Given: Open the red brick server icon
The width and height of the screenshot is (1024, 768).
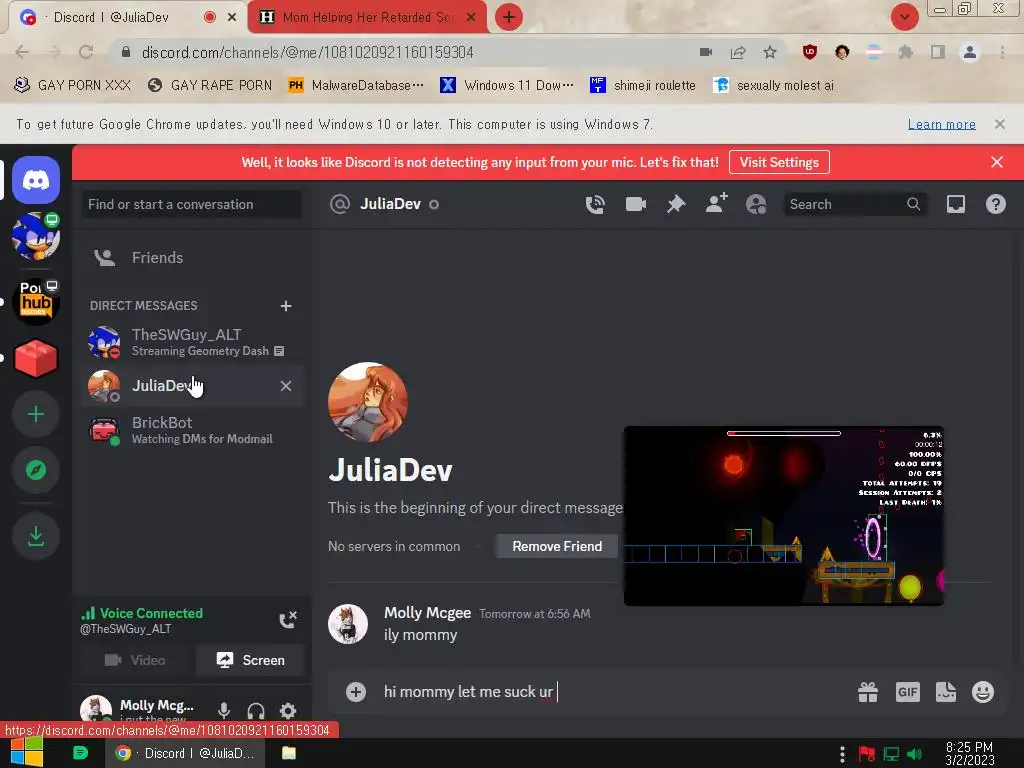Looking at the screenshot, I should (36, 358).
